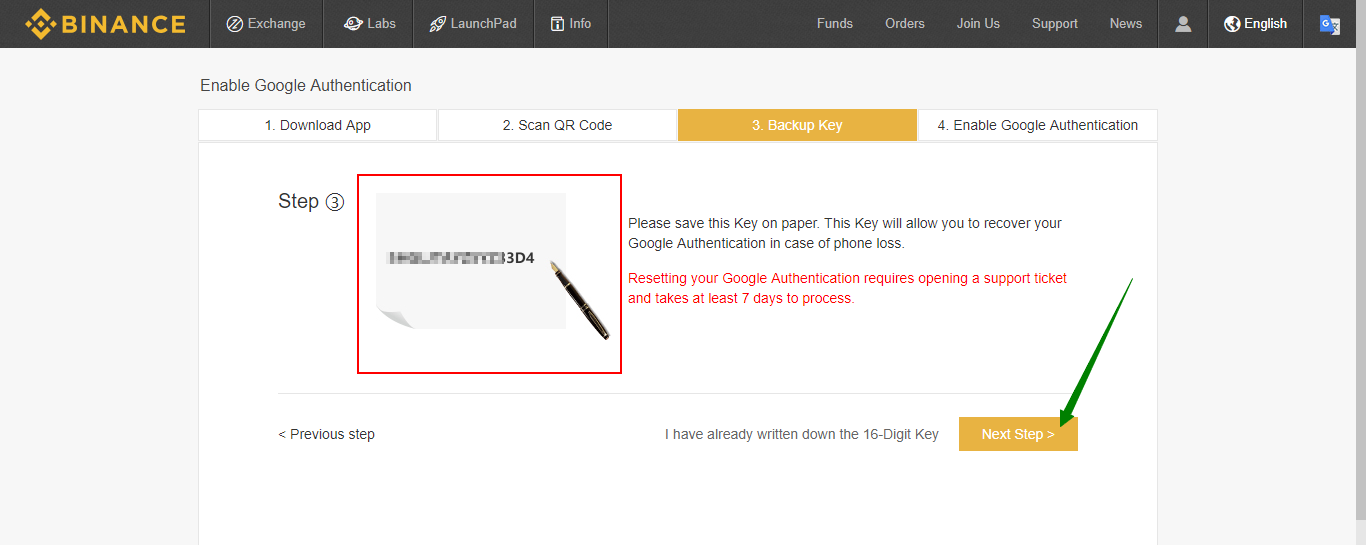Select the Backup Key tab
This screenshot has height=545, width=1366.
coord(797,125)
